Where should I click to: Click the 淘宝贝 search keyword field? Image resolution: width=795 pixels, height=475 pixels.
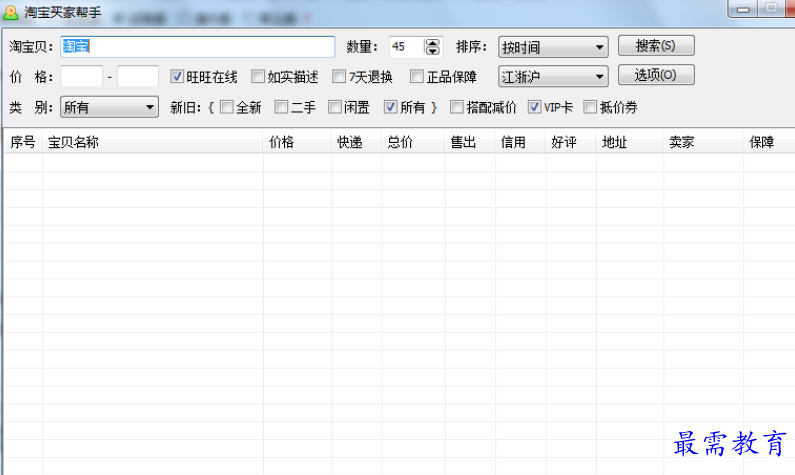[x=198, y=47]
